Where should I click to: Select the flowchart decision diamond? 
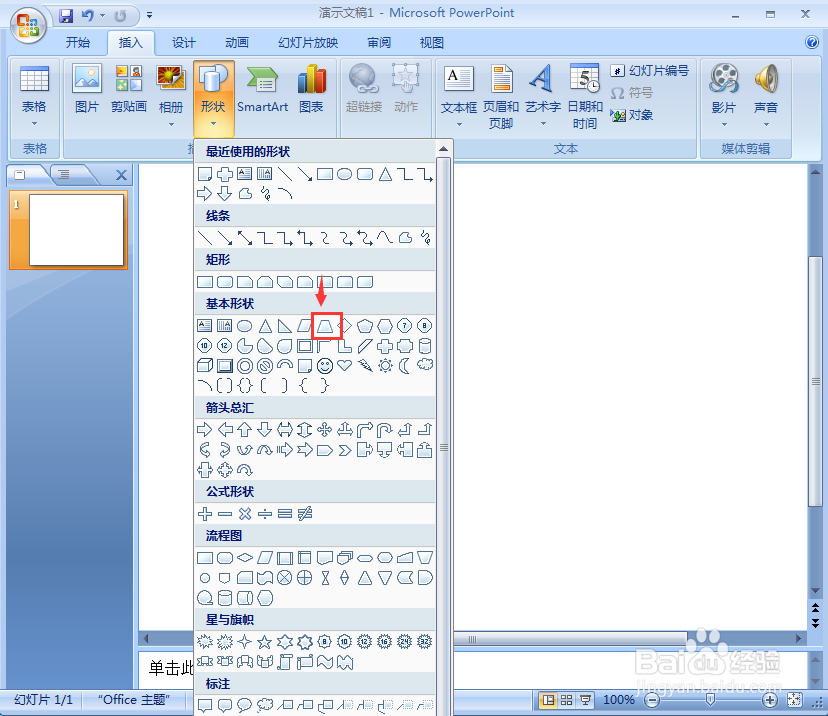[x=244, y=558]
